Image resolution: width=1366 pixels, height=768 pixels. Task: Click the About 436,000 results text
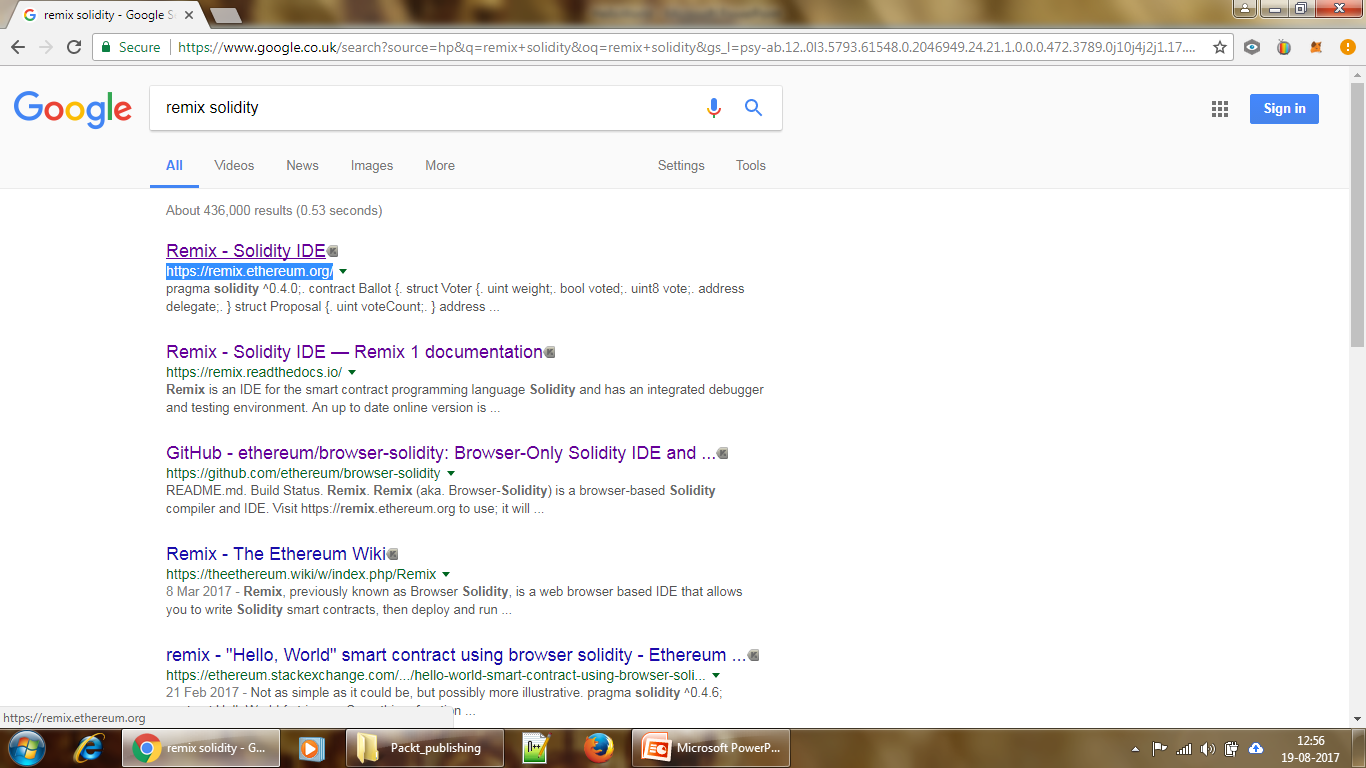point(274,211)
